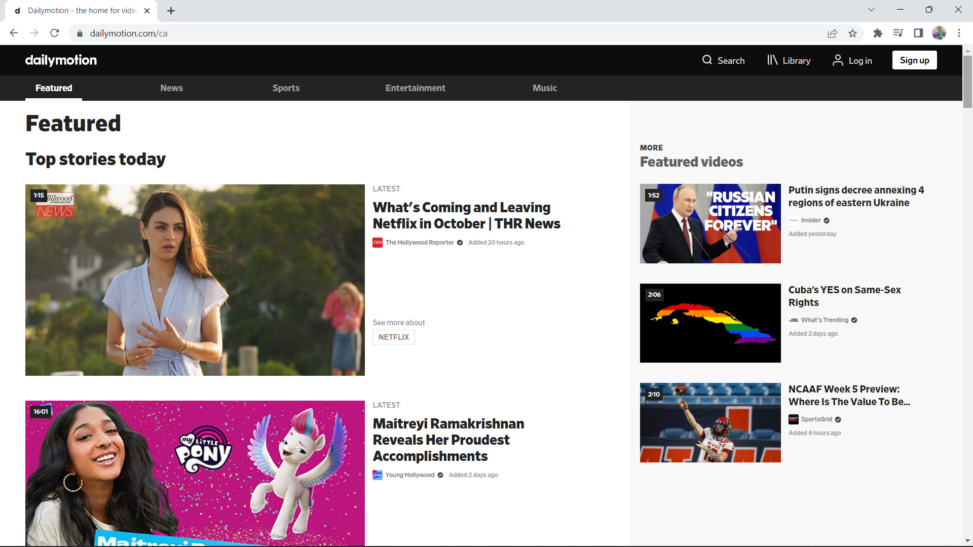Click the share page icon in address bar
Viewport: 973px width, 547px height.
click(832, 34)
